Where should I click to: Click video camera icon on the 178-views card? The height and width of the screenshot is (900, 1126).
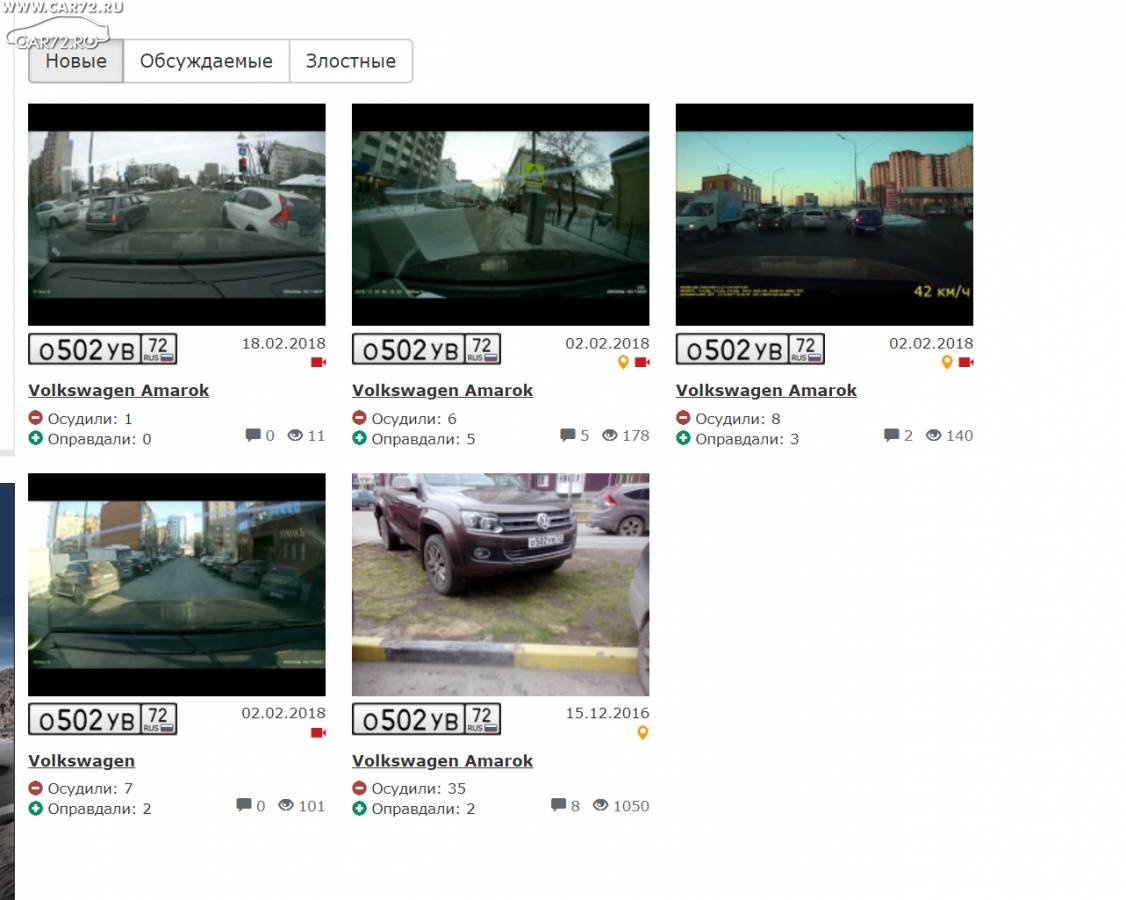pyautogui.click(x=642, y=362)
